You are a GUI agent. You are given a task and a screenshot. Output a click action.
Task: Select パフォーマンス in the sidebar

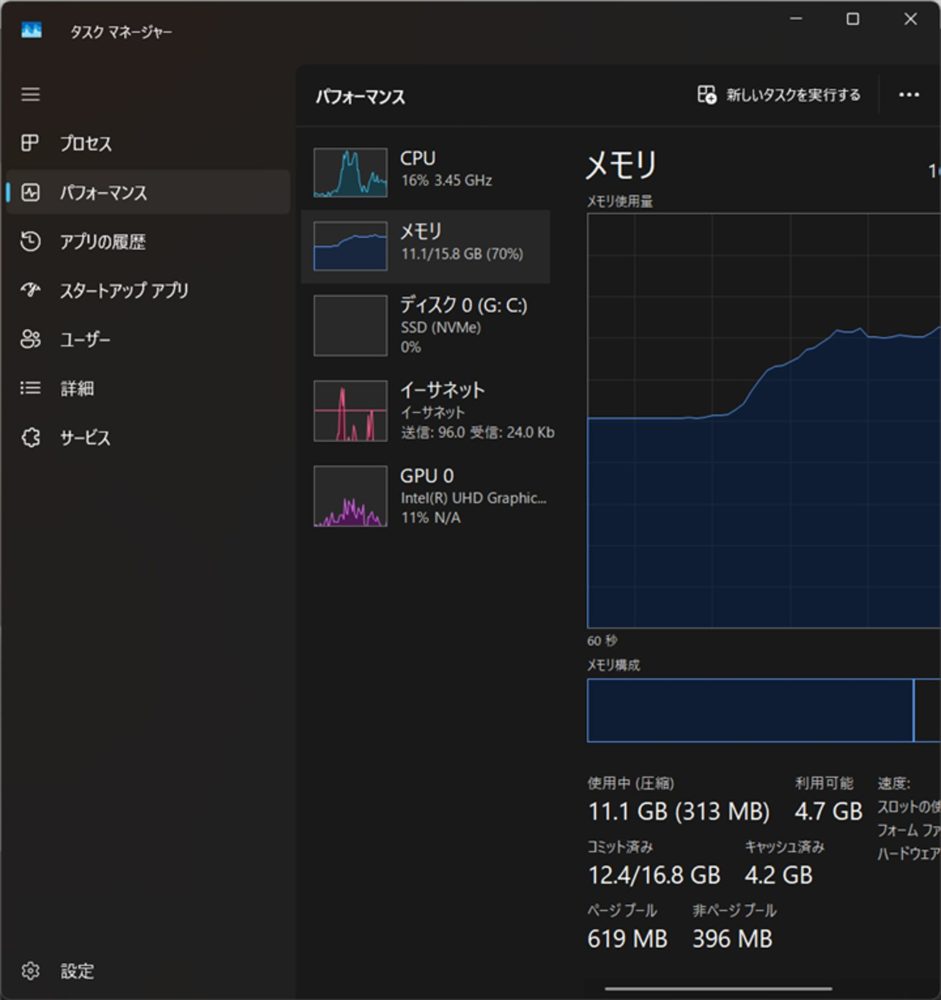click(x=148, y=192)
